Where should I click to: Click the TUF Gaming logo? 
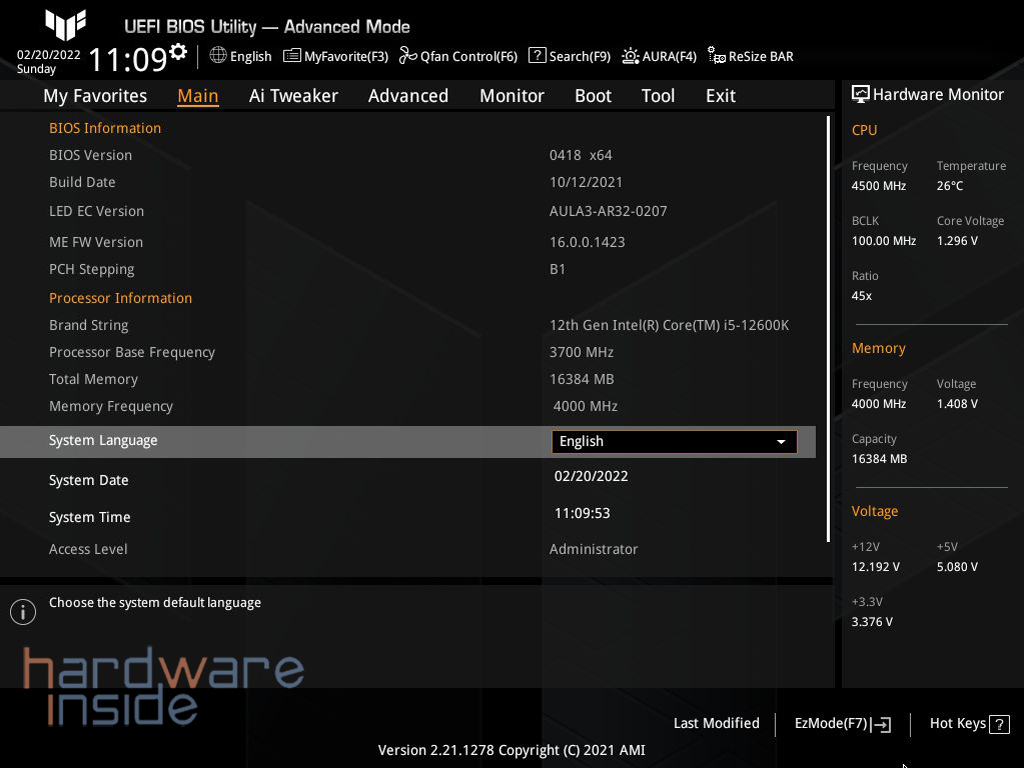pyautogui.click(x=65, y=24)
